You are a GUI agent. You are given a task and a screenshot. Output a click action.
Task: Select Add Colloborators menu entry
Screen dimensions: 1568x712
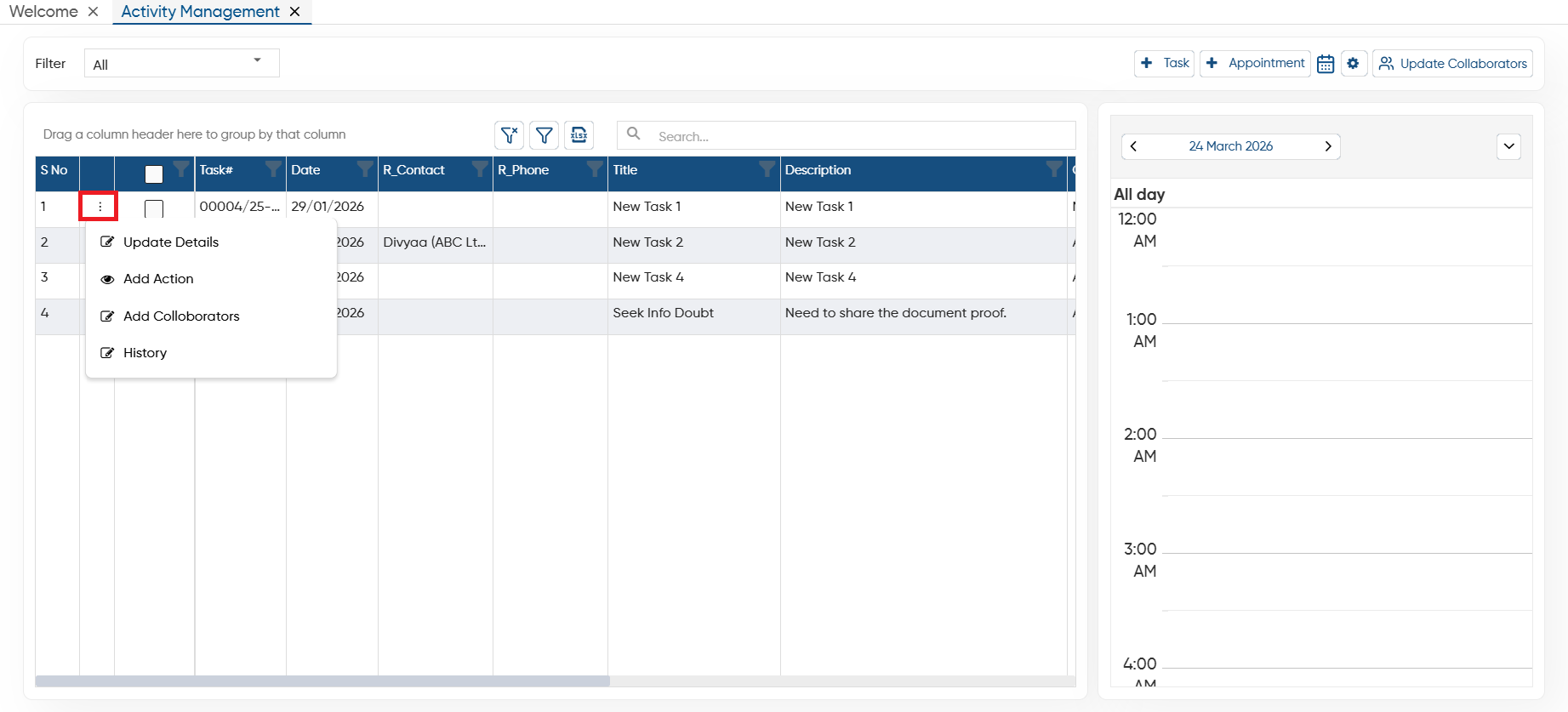tap(181, 316)
